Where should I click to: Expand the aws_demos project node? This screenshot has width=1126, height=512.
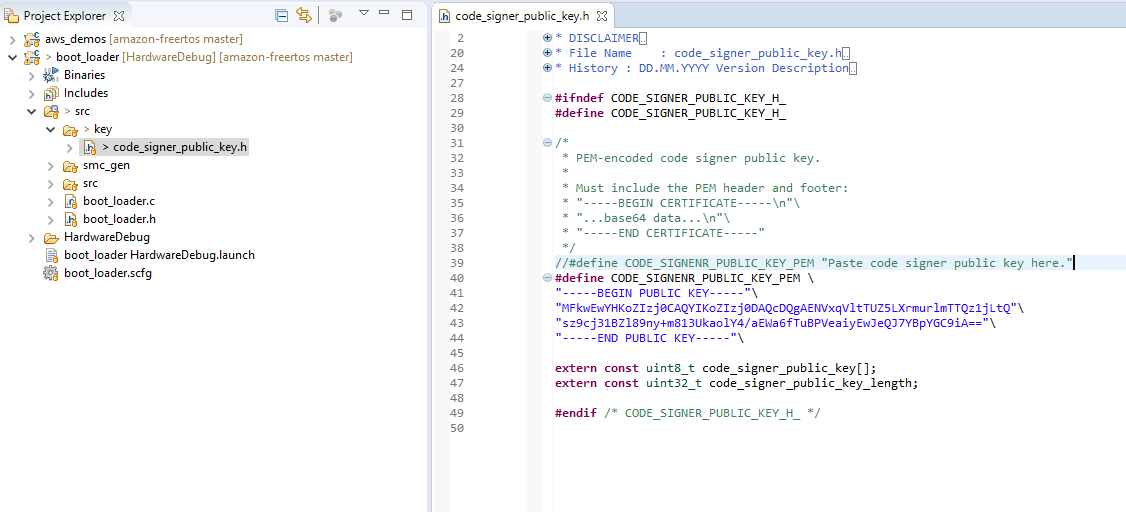tap(12, 39)
